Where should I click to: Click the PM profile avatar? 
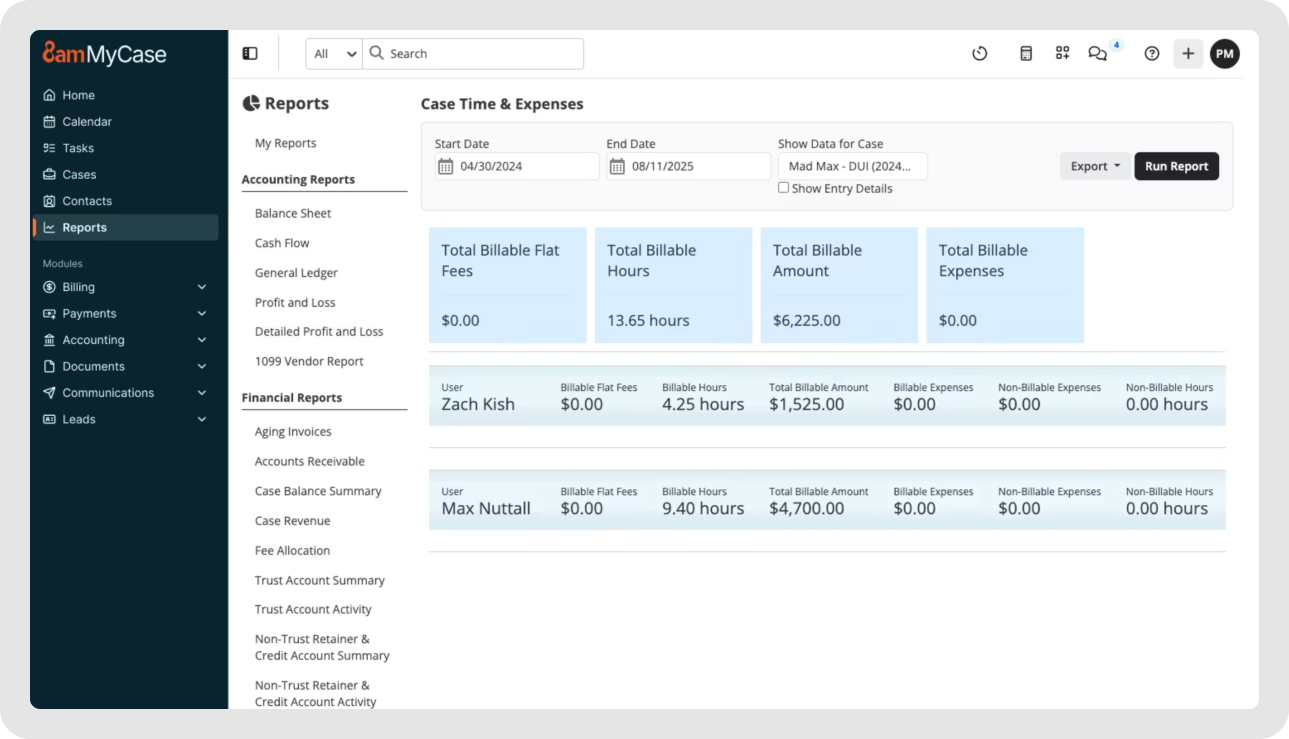pos(1225,54)
